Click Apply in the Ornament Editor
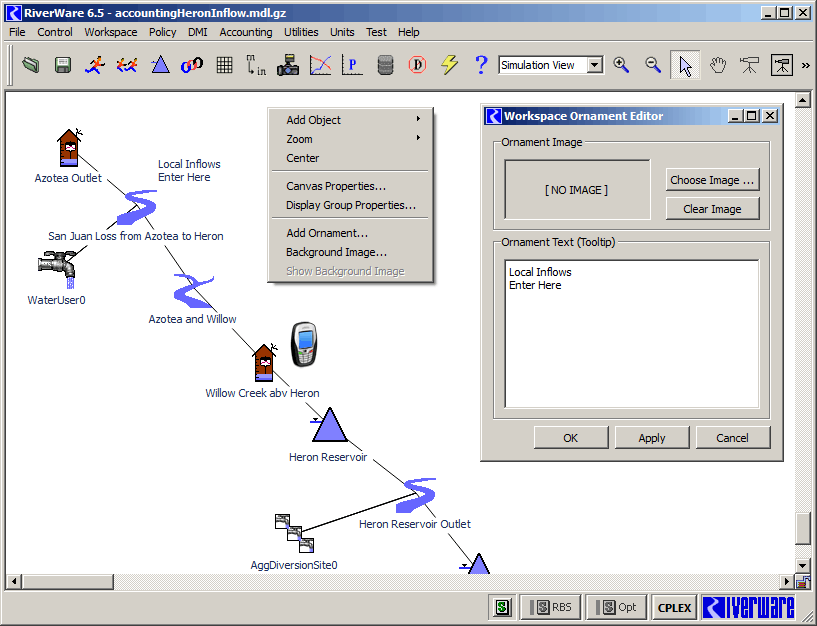The image size is (817, 626). [652, 438]
